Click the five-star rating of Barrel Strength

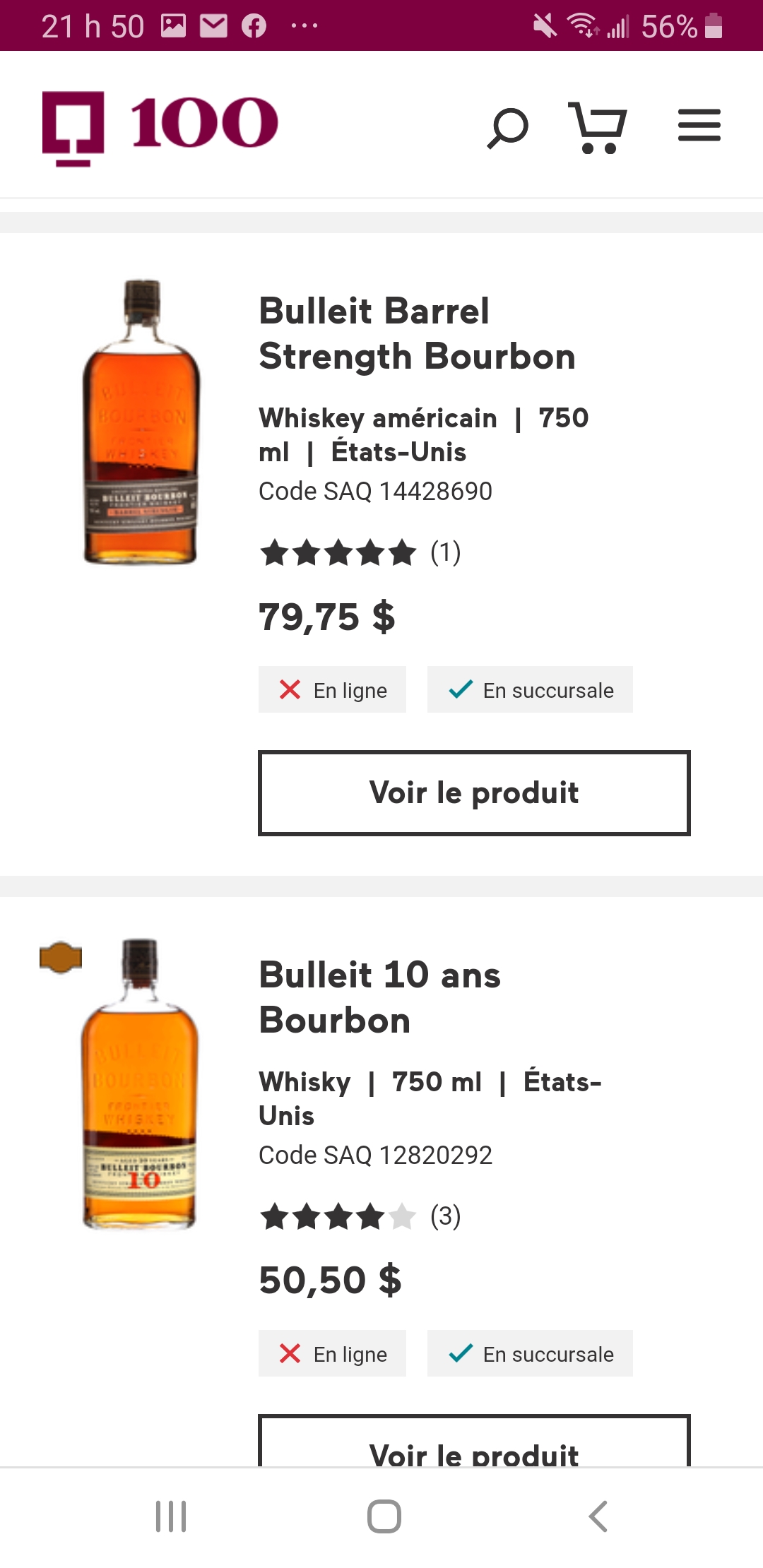[x=338, y=552]
